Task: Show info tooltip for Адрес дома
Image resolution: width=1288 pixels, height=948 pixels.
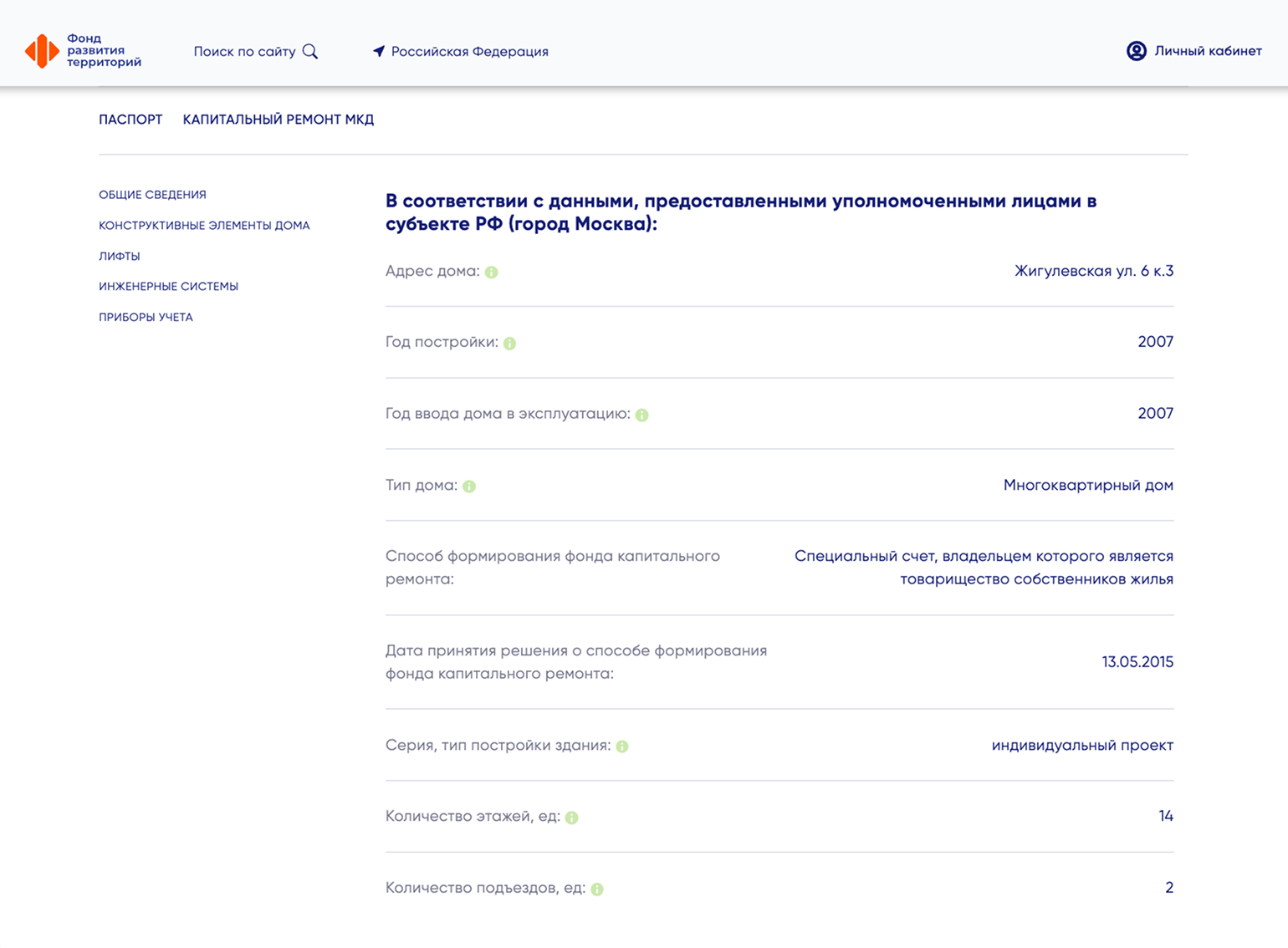Action: coord(492,272)
